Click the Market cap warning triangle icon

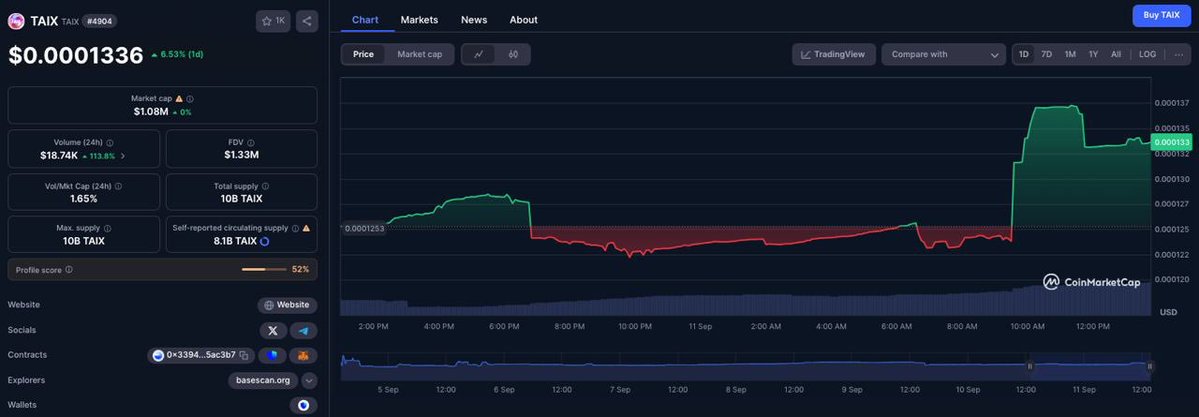[x=179, y=99]
